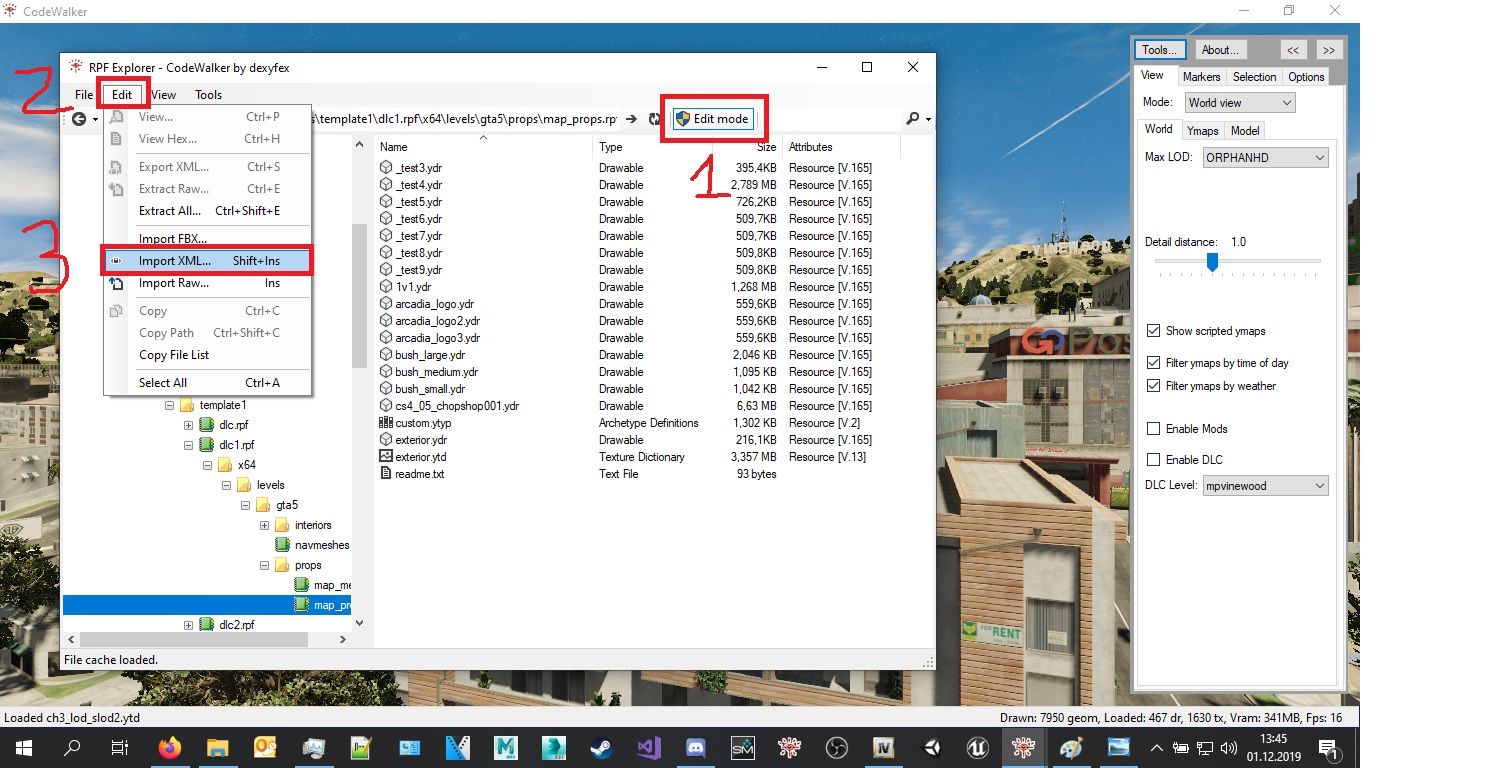Open the DLC Level dropdown mpvinewood
Screen dimensions: 1500x768
pos(1265,486)
